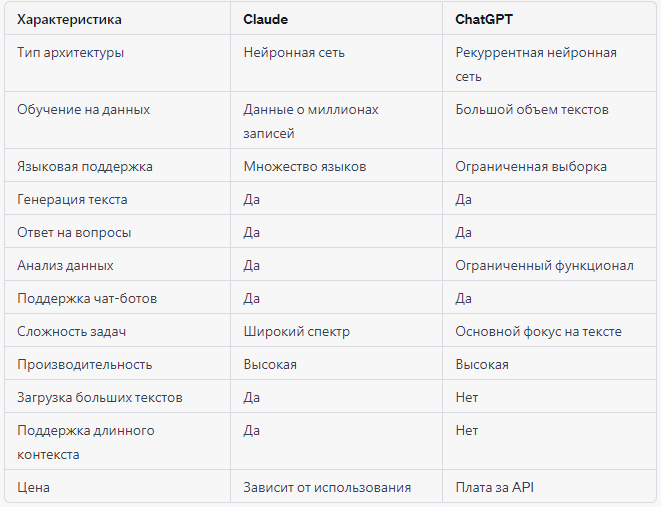Click the 'Нейронная сеть' cell

pyautogui.click(x=294, y=52)
